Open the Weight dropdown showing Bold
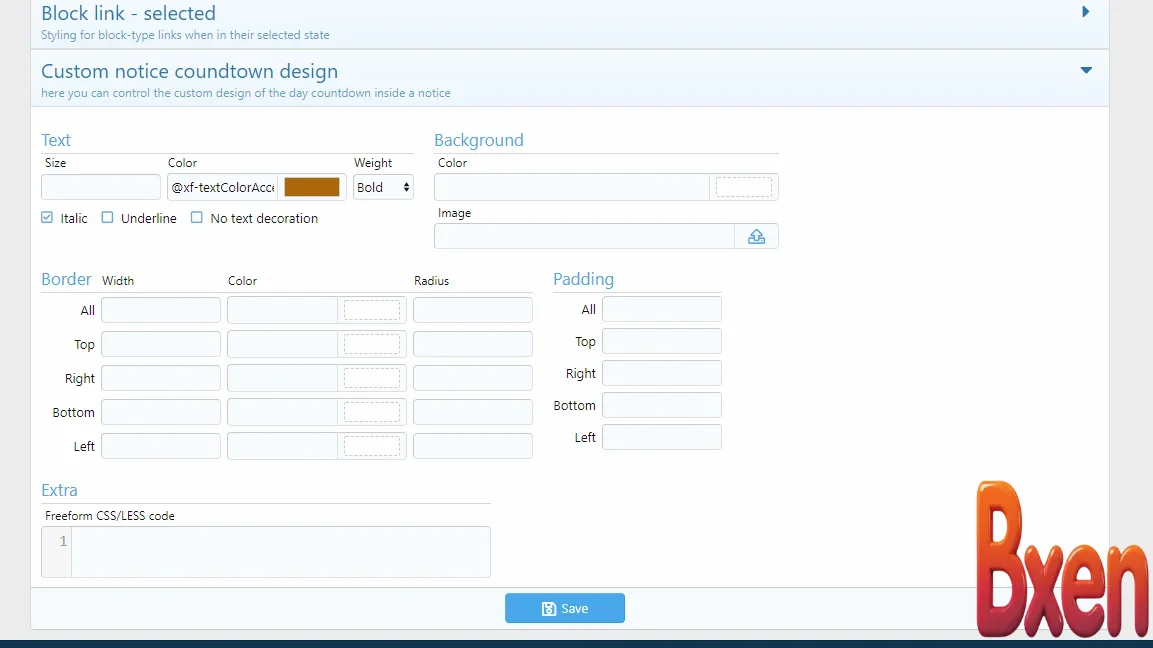 (383, 187)
